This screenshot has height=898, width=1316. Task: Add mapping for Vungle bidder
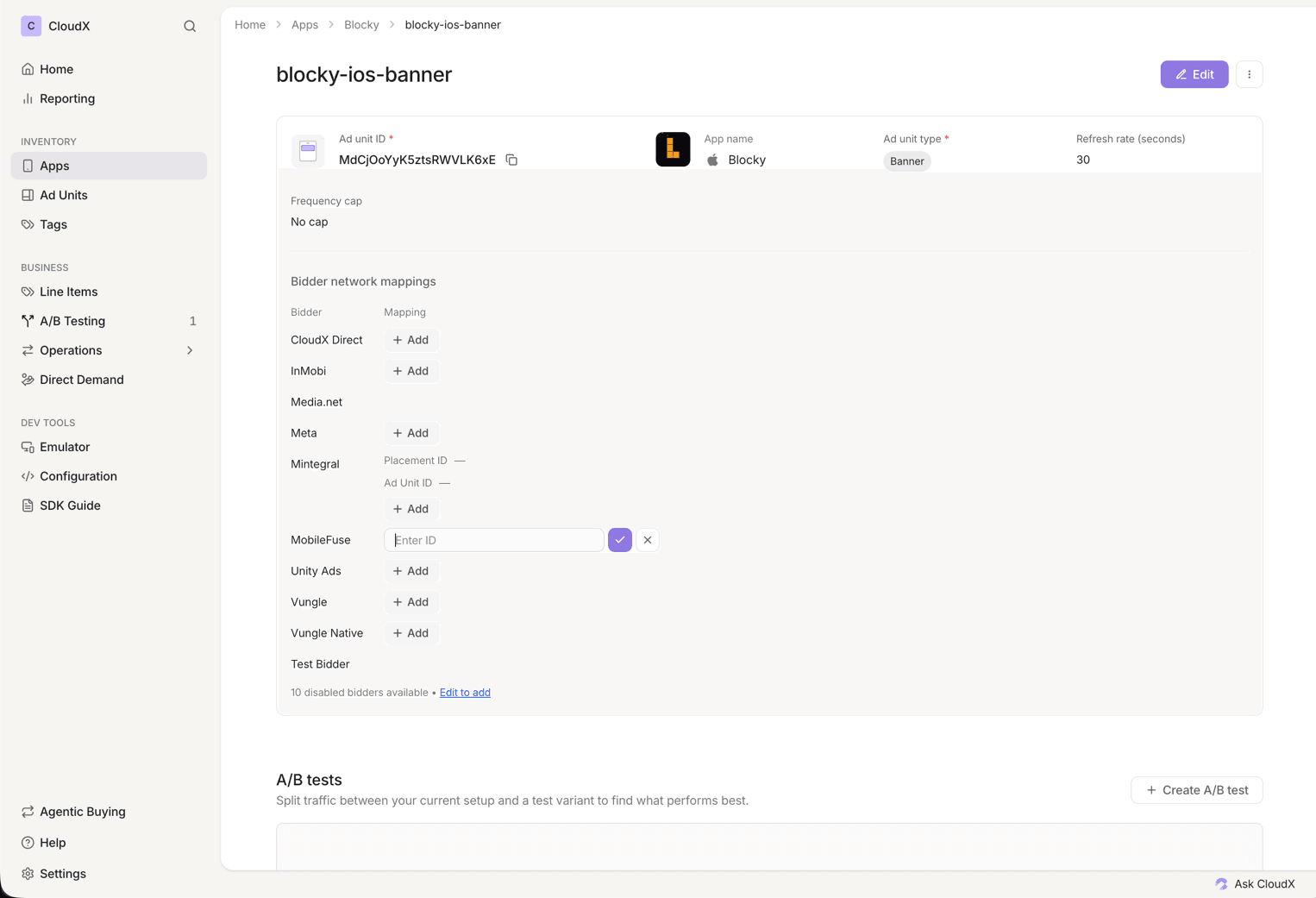point(410,602)
